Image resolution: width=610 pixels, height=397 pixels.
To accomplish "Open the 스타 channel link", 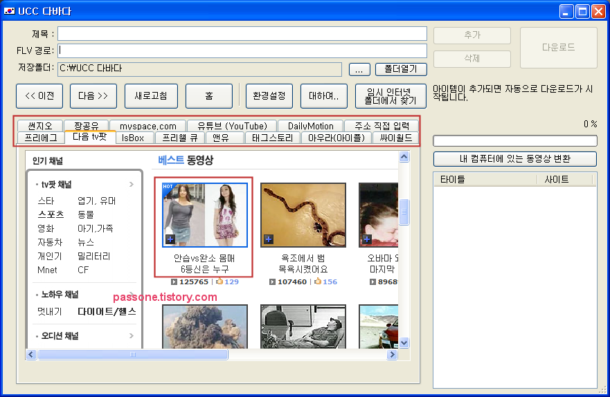I will click(46, 201).
